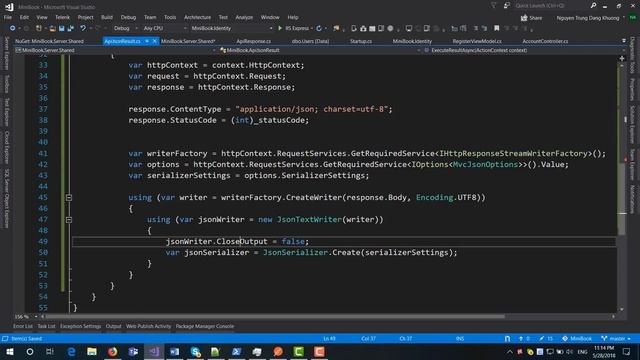Click the Save All toolbar icon

pyautogui.click(x=71, y=28)
